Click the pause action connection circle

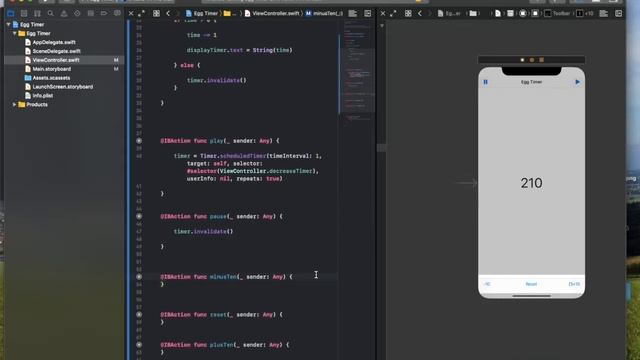(139, 216)
